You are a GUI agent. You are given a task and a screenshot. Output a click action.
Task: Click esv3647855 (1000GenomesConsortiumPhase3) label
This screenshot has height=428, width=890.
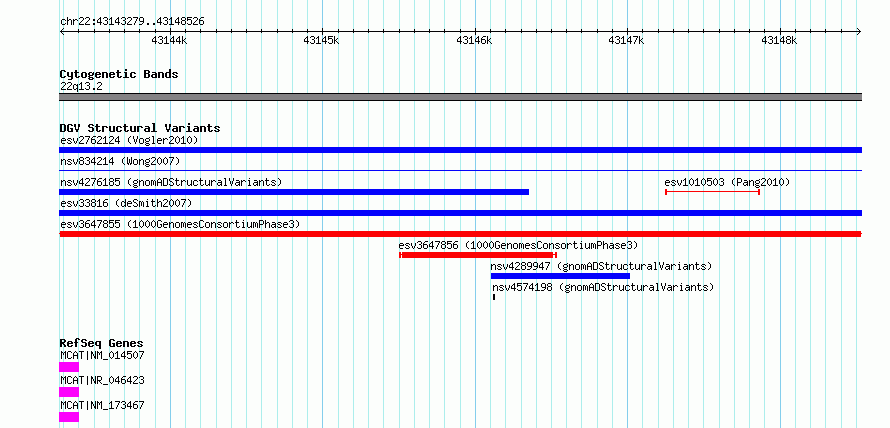(x=180, y=224)
